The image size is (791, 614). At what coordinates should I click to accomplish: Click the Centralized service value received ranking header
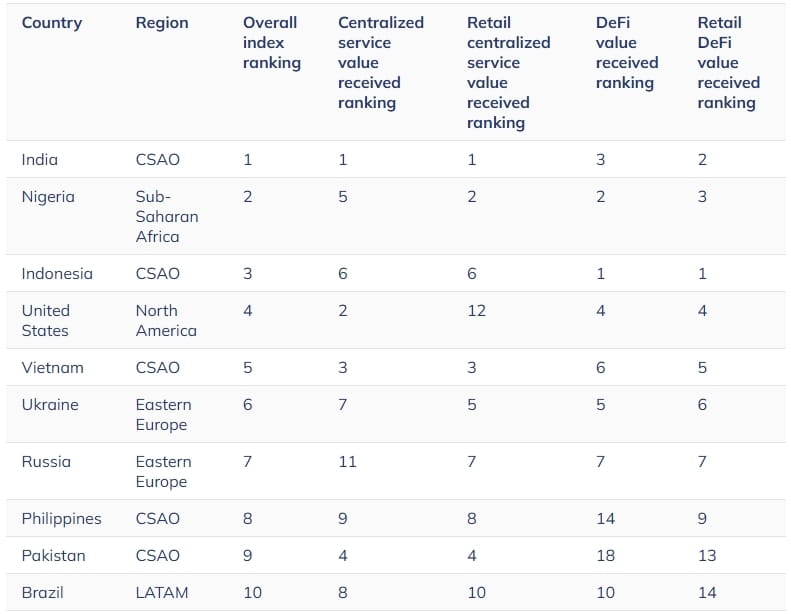tap(381, 62)
